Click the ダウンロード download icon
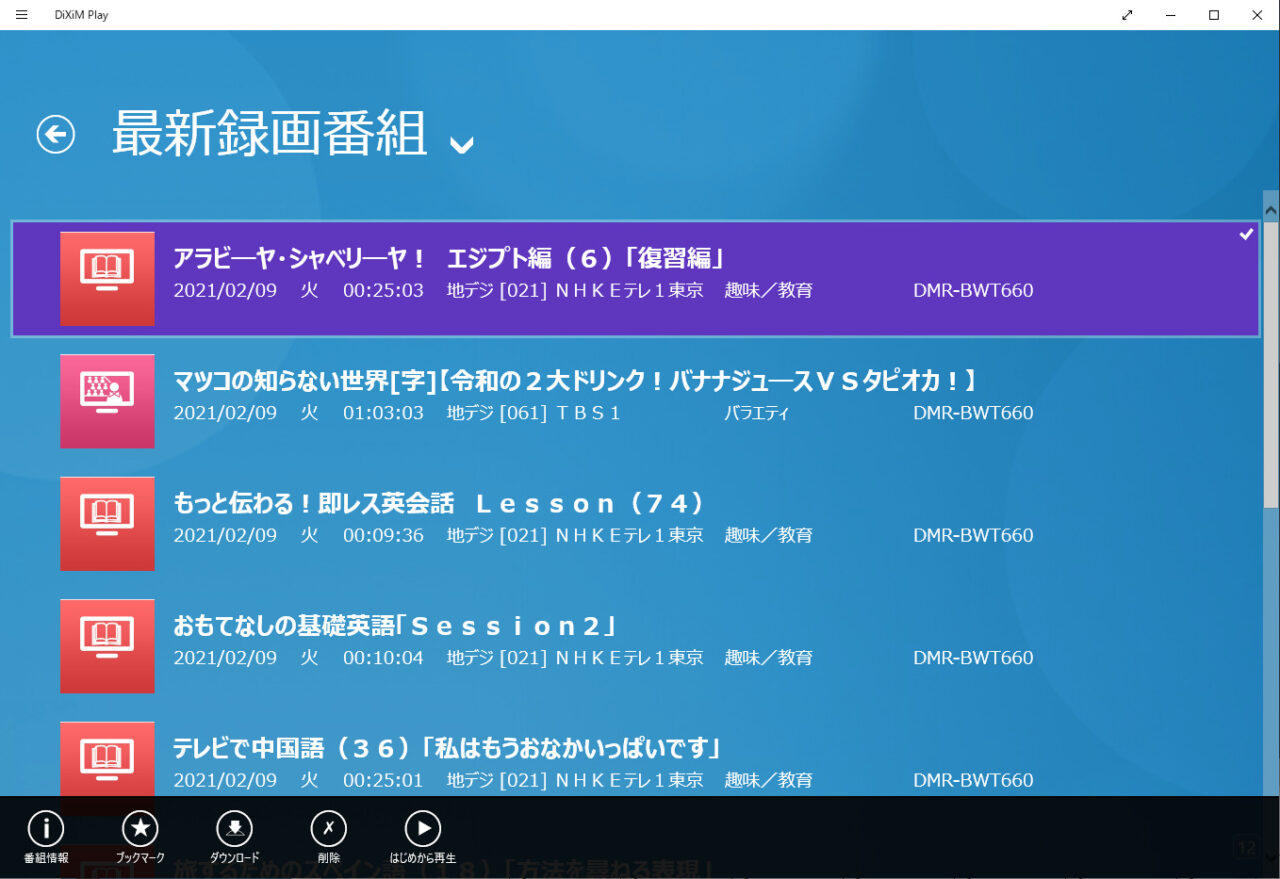 (x=234, y=829)
